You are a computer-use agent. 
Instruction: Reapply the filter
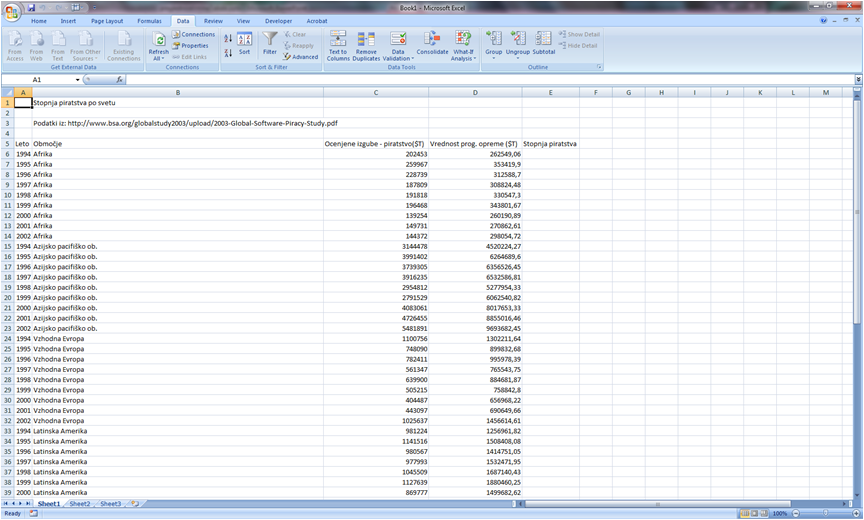pyautogui.click(x=299, y=46)
